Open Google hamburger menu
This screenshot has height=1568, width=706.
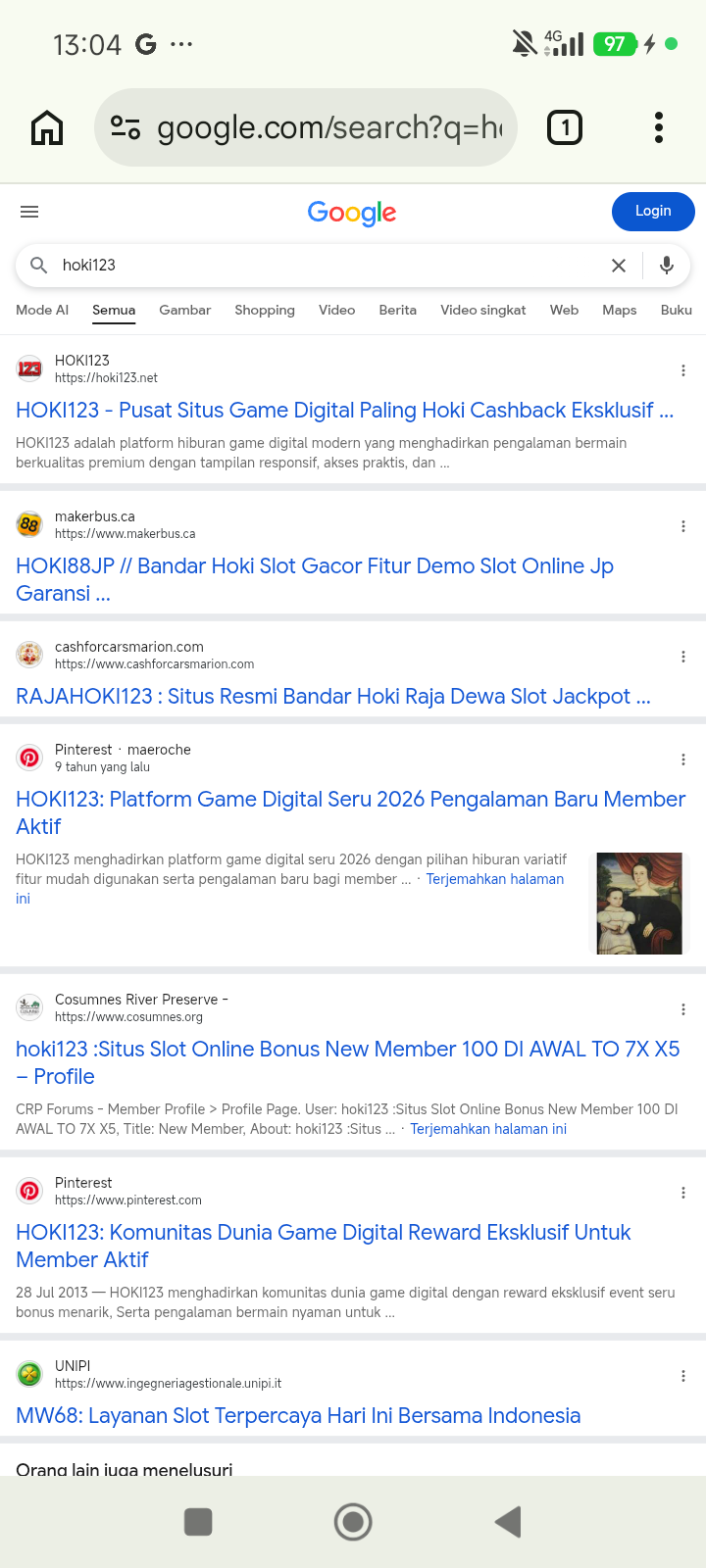(29, 212)
